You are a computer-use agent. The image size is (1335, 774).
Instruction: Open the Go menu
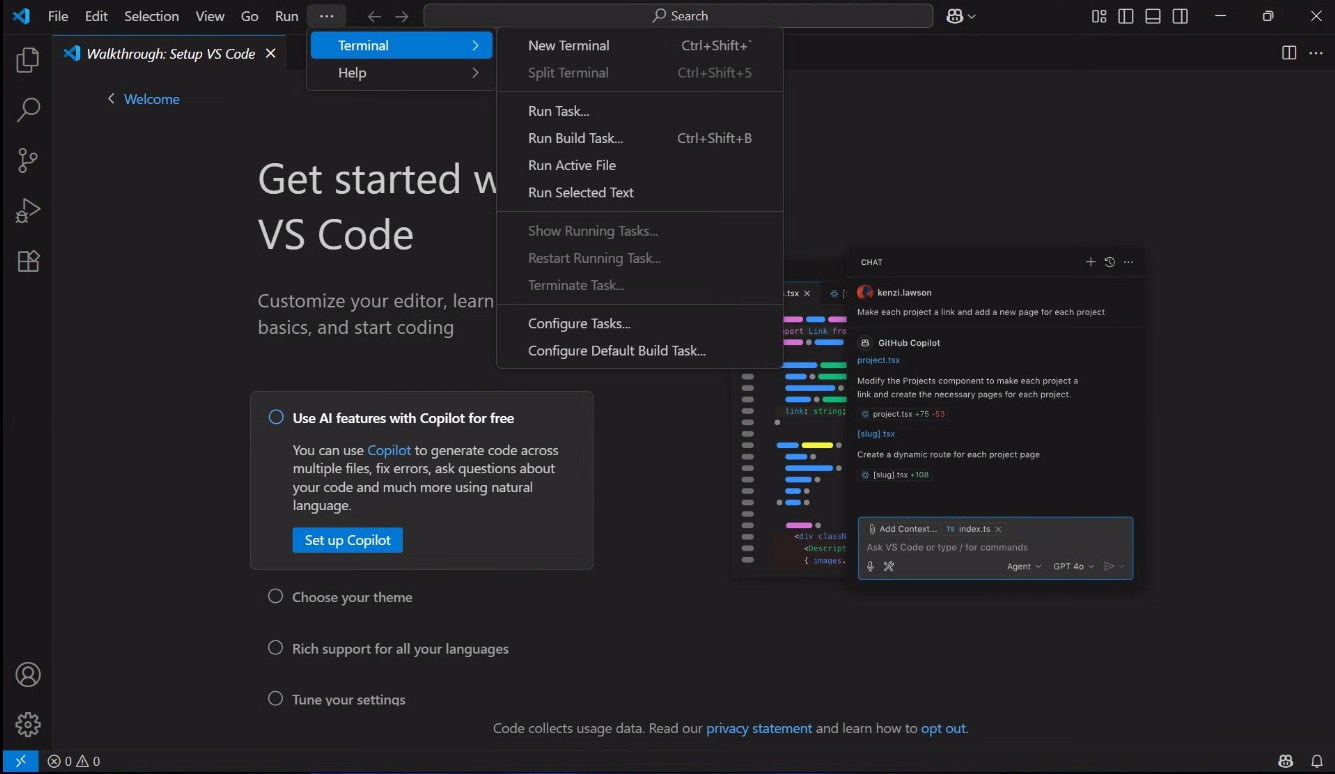tap(250, 16)
